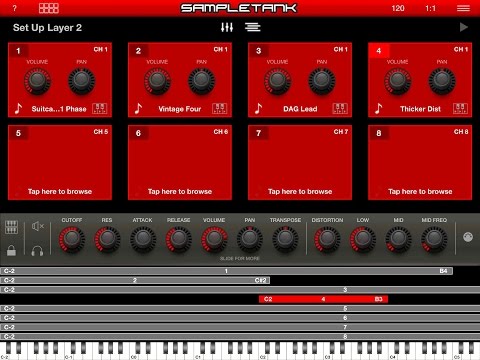Click the Attack knob
Screen dimensions: 480x360
point(143,239)
